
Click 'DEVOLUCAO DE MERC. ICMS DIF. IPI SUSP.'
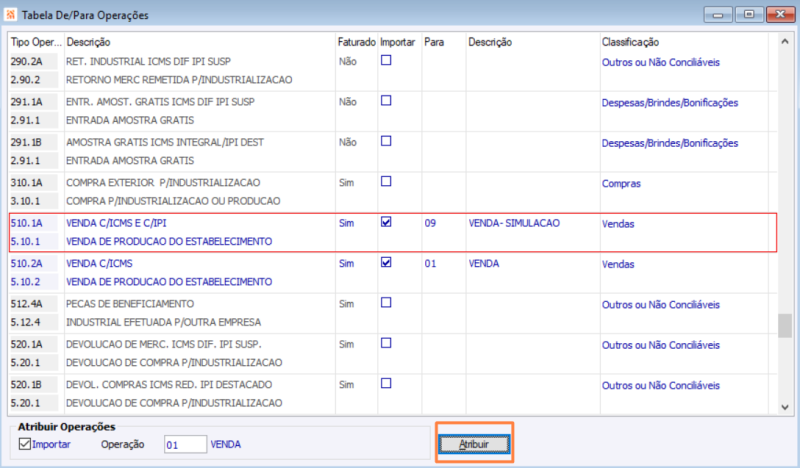[x=163, y=344]
